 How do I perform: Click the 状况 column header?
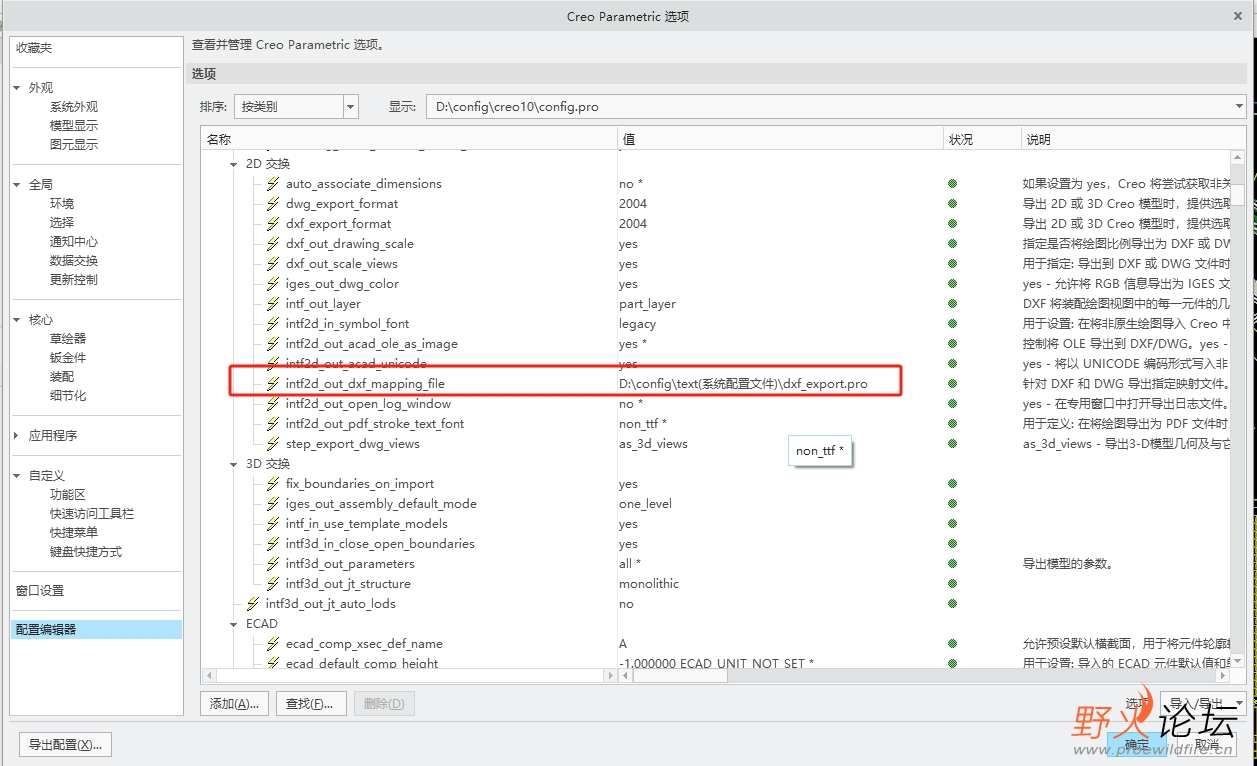982,139
